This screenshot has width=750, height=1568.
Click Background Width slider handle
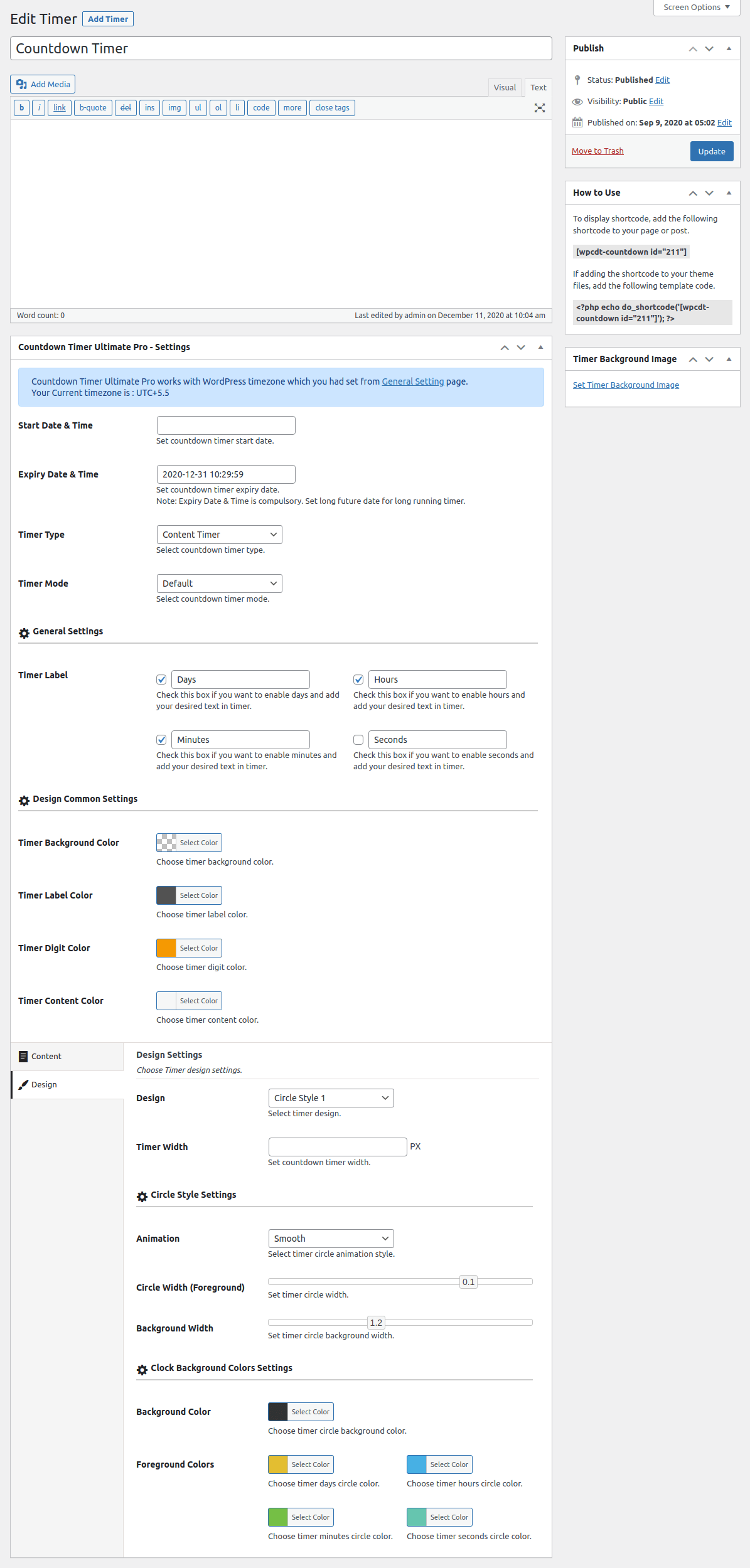tap(376, 1323)
